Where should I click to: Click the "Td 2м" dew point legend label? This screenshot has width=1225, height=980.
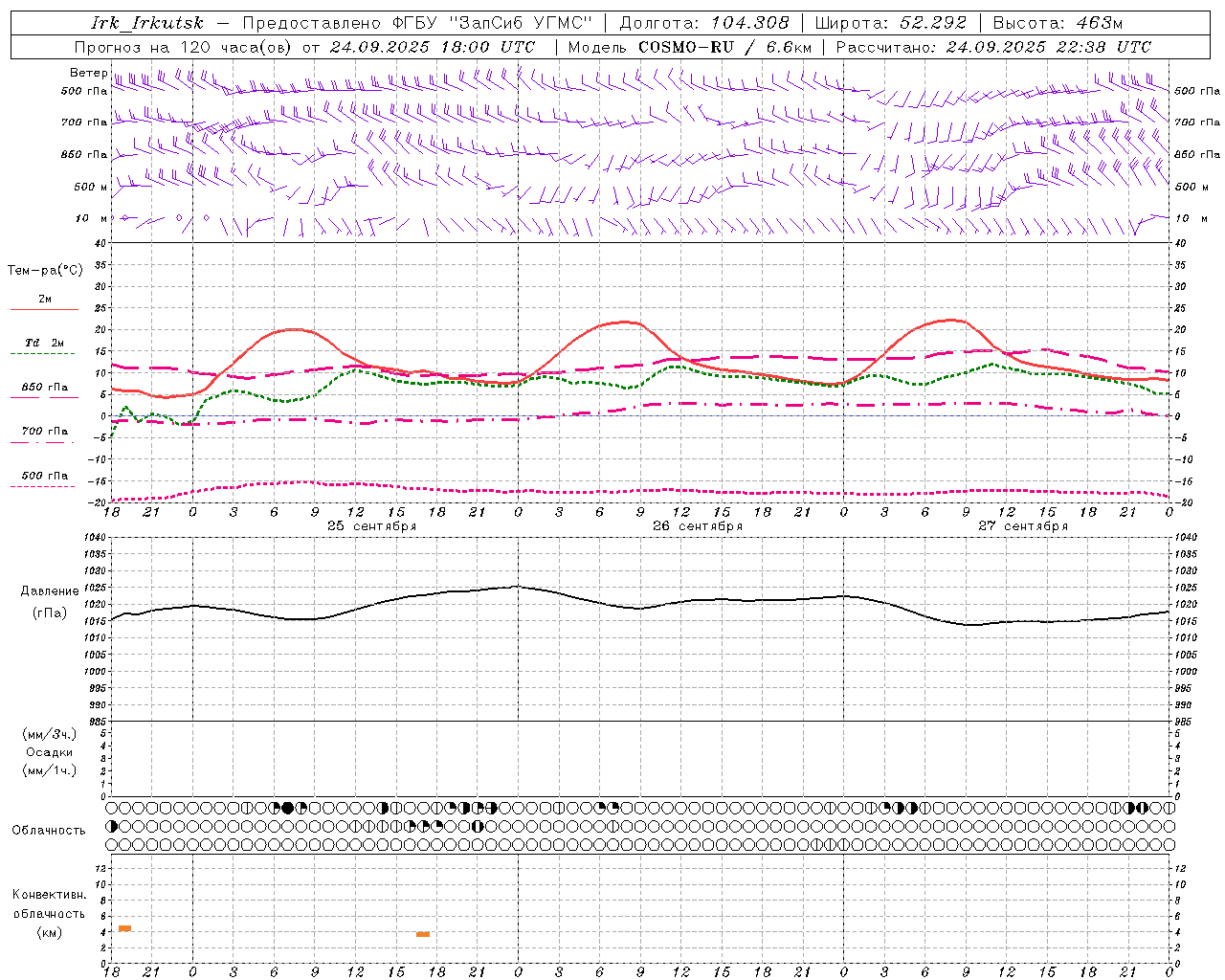pyautogui.click(x=44, y=343)
